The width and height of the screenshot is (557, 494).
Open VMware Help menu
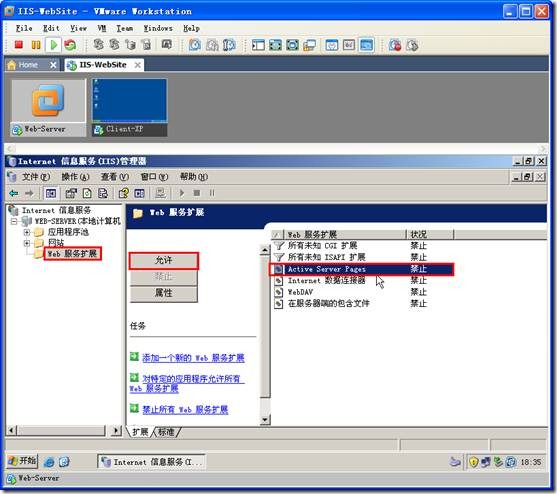tap(191, 28)
